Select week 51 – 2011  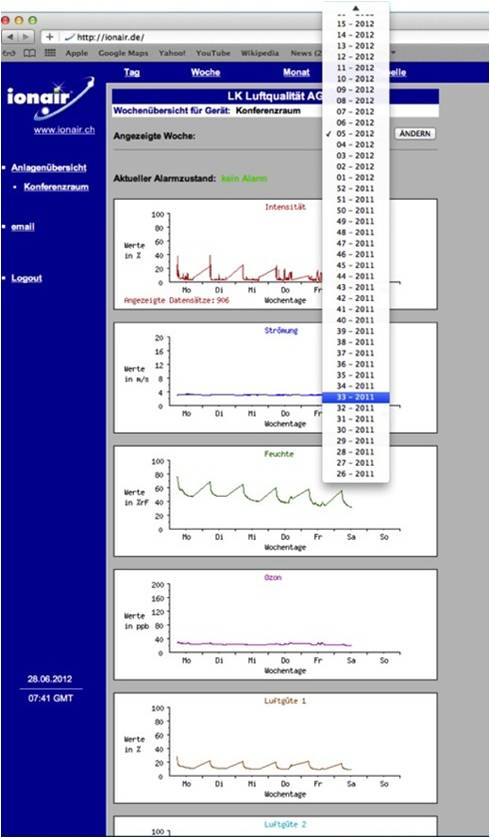(356, 199)
